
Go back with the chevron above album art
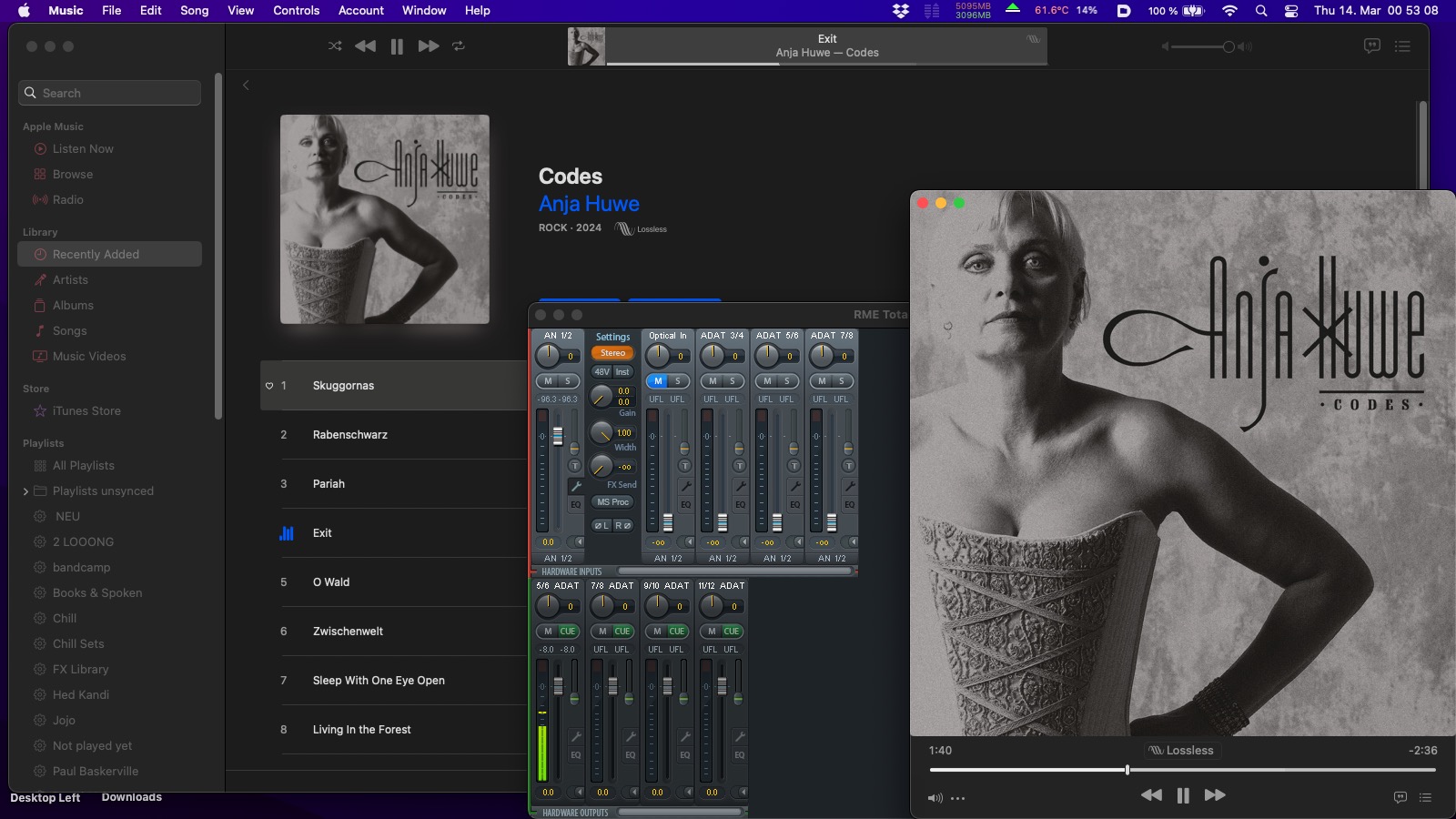pos(246,85)
